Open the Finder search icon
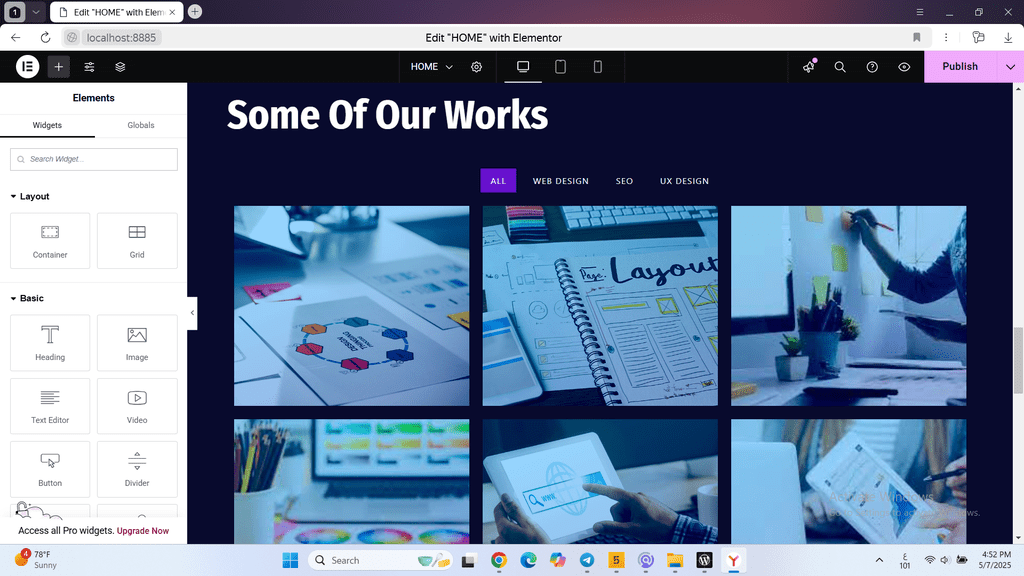The height and width of the screenshot is (576, 1024). (840, 67)
